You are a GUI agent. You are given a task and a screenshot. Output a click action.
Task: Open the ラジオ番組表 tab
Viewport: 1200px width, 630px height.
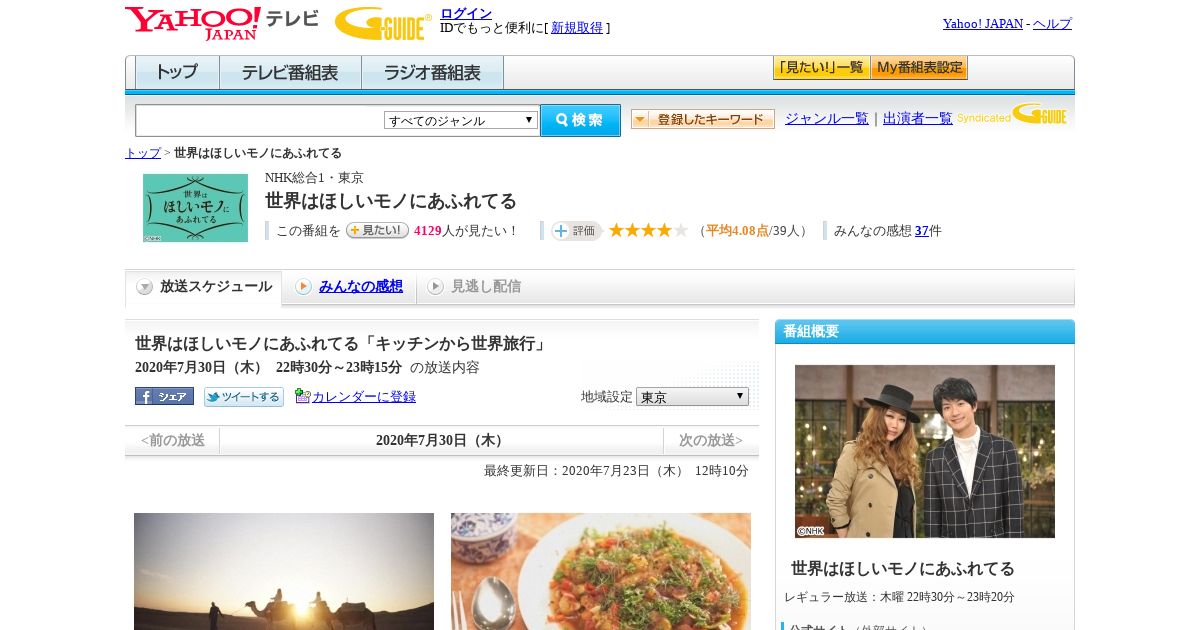coord(432,73)
